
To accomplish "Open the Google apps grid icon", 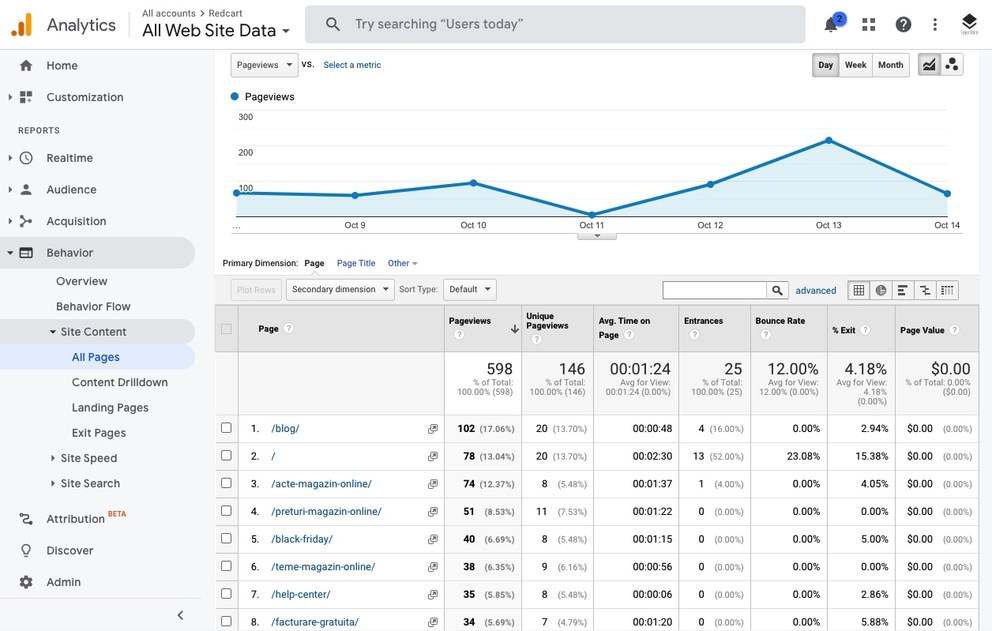I will point(868,25).
